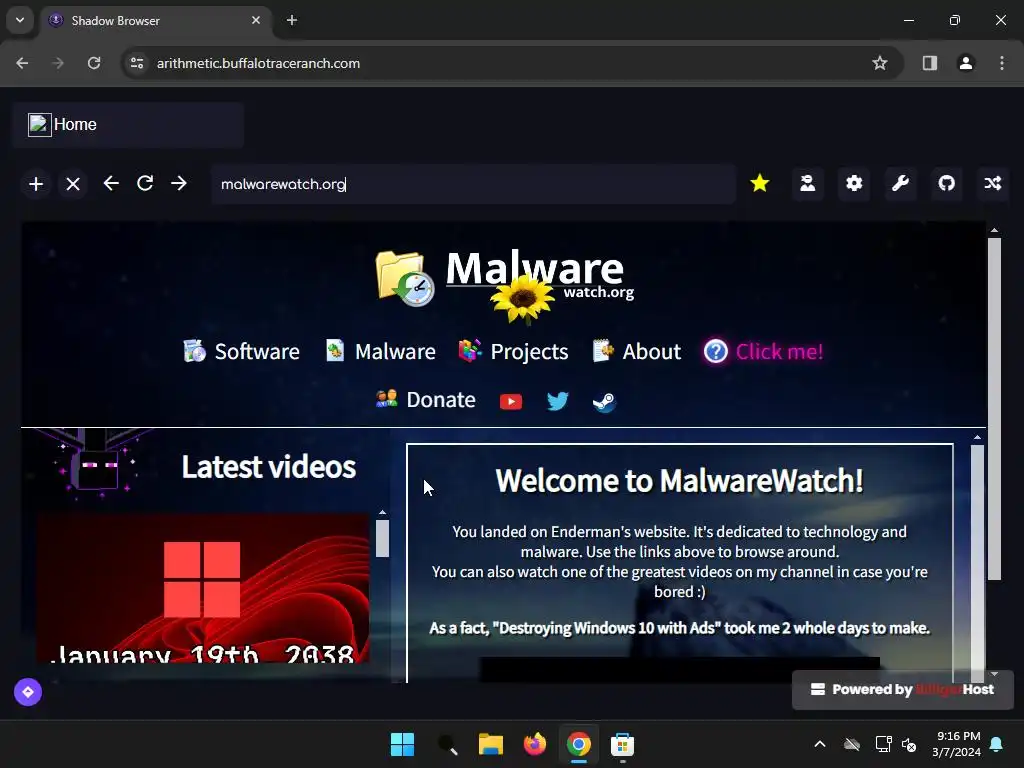1024x768 pixels.
Task: Bookmark this tab with Chrome star
Action: click(880, 63)
